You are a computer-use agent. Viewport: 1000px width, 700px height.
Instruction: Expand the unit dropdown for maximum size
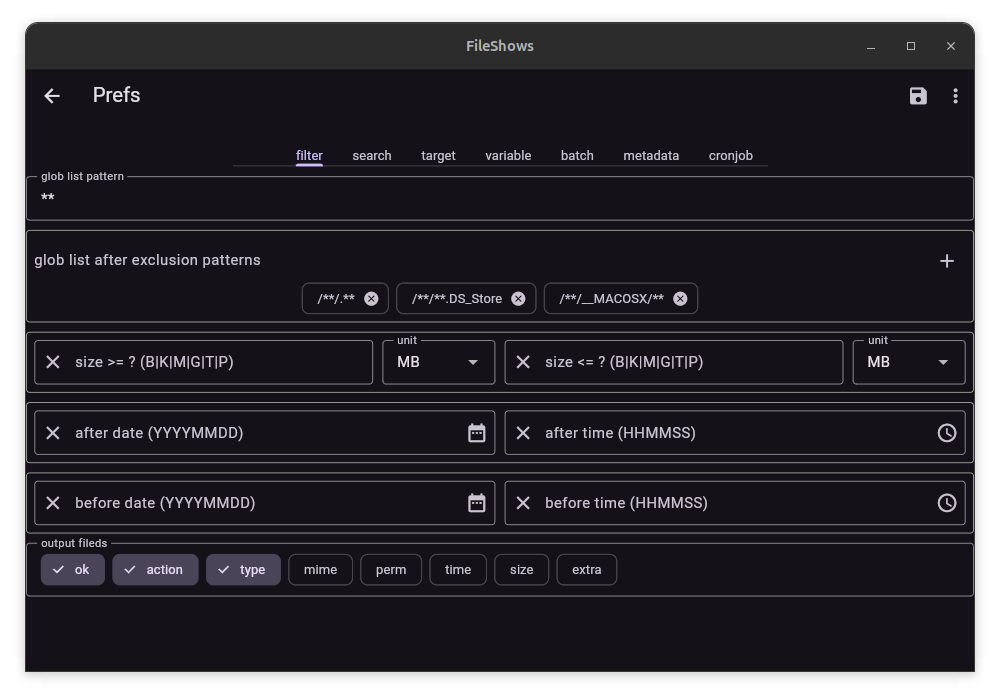click(908, 362)
